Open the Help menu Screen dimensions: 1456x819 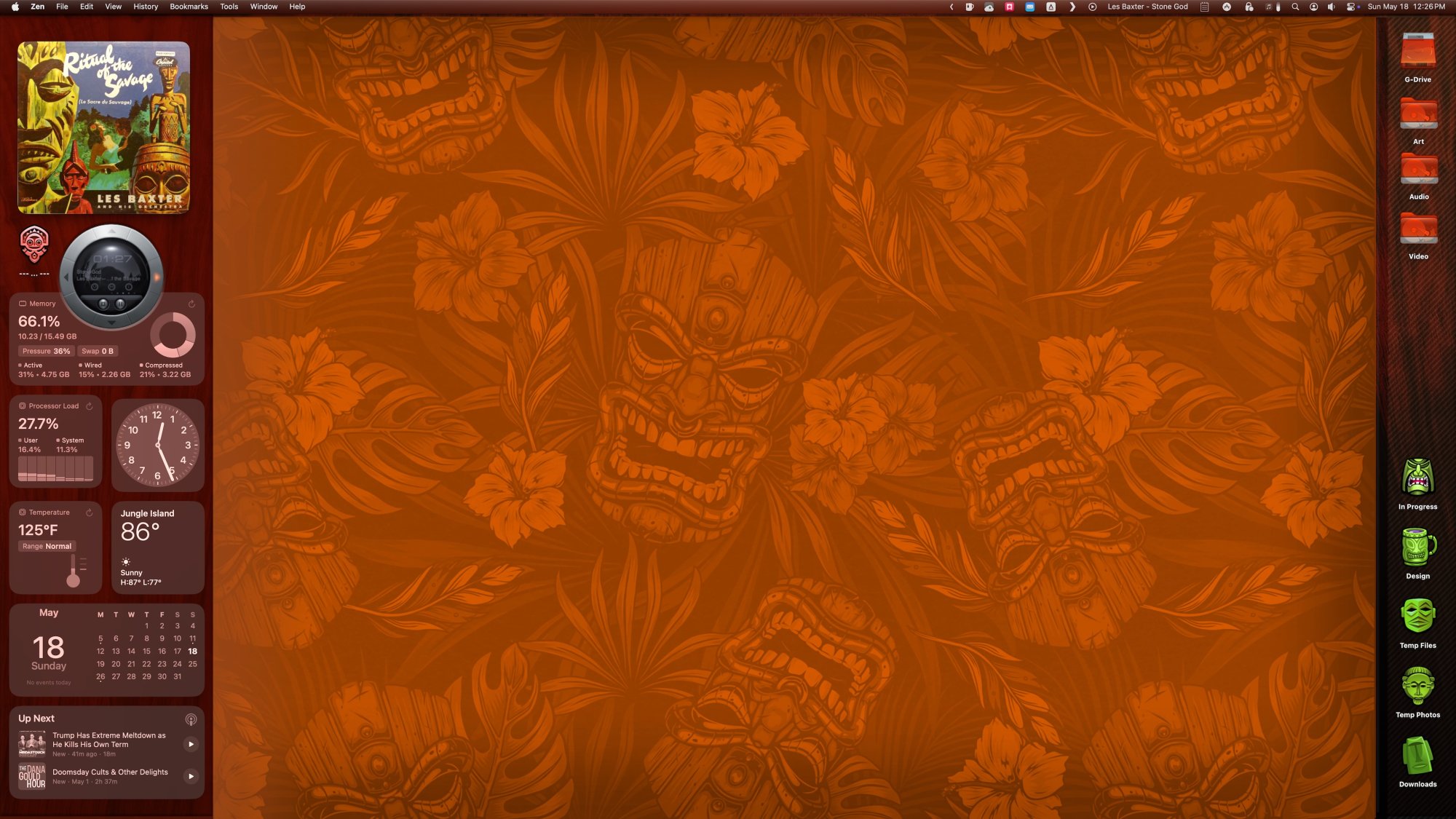(x=297, y=7)
